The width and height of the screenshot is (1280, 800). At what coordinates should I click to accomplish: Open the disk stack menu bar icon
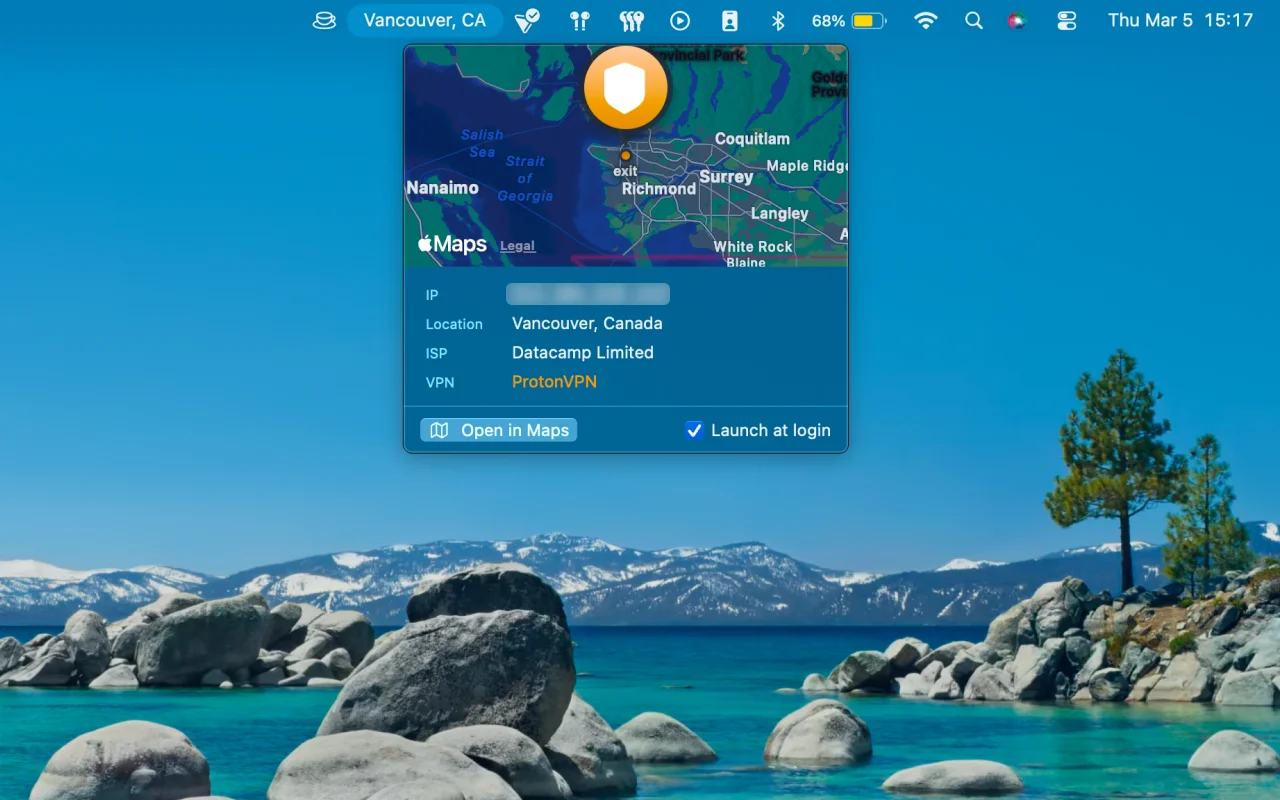[x=324, y=20]
